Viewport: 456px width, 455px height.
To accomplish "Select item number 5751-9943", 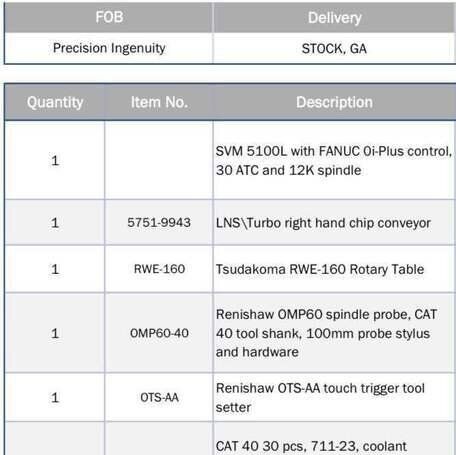I will [x=159, y=222].
